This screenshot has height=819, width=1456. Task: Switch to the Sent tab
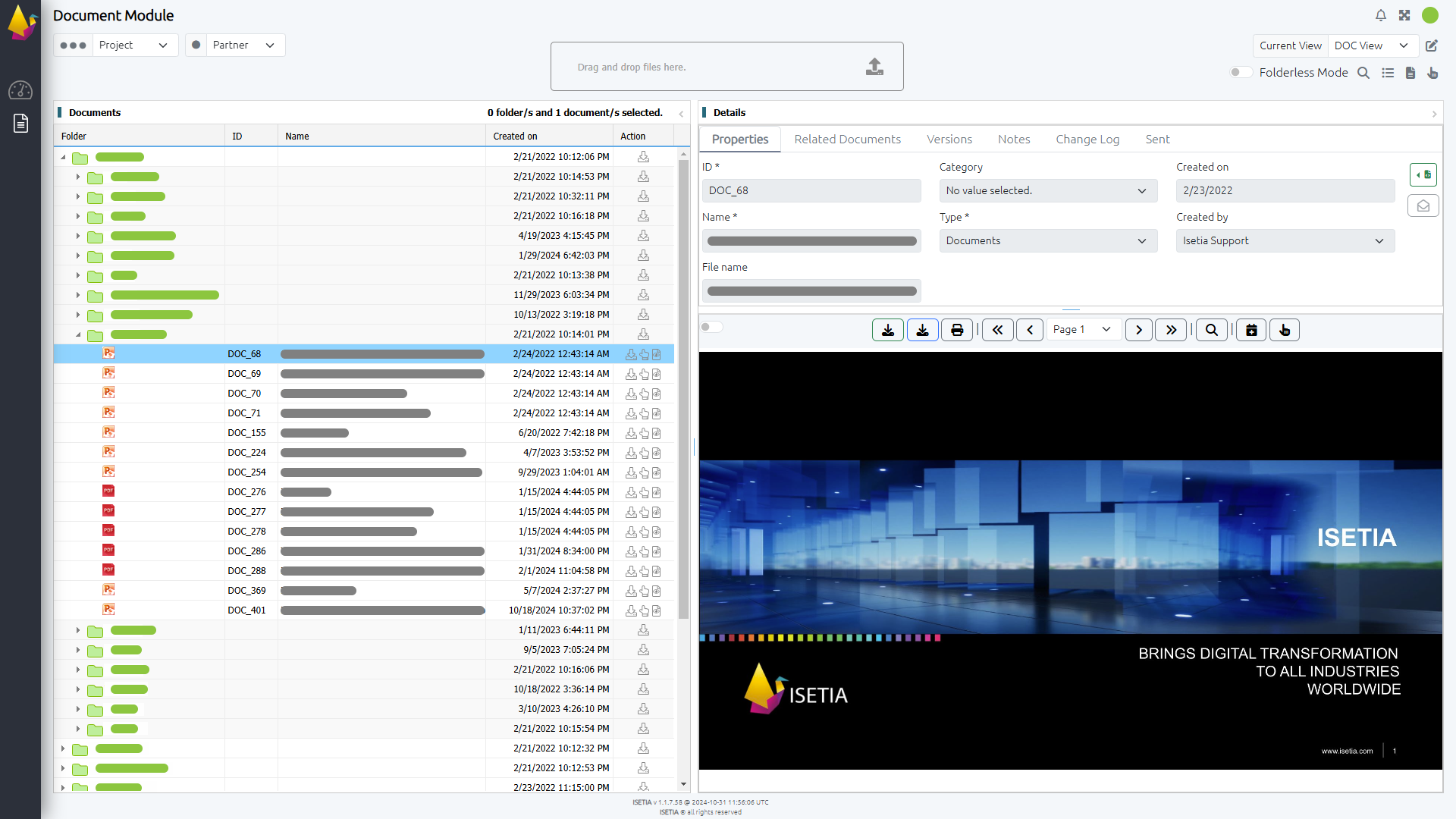coord(1157,140)
